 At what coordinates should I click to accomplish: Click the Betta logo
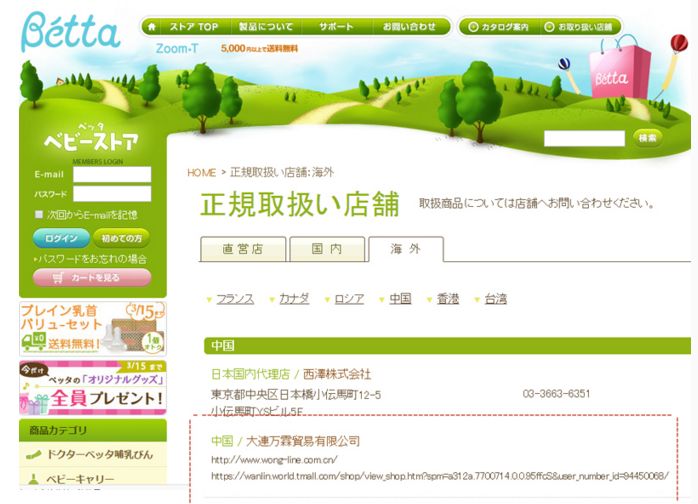click(x=71, y=31)
